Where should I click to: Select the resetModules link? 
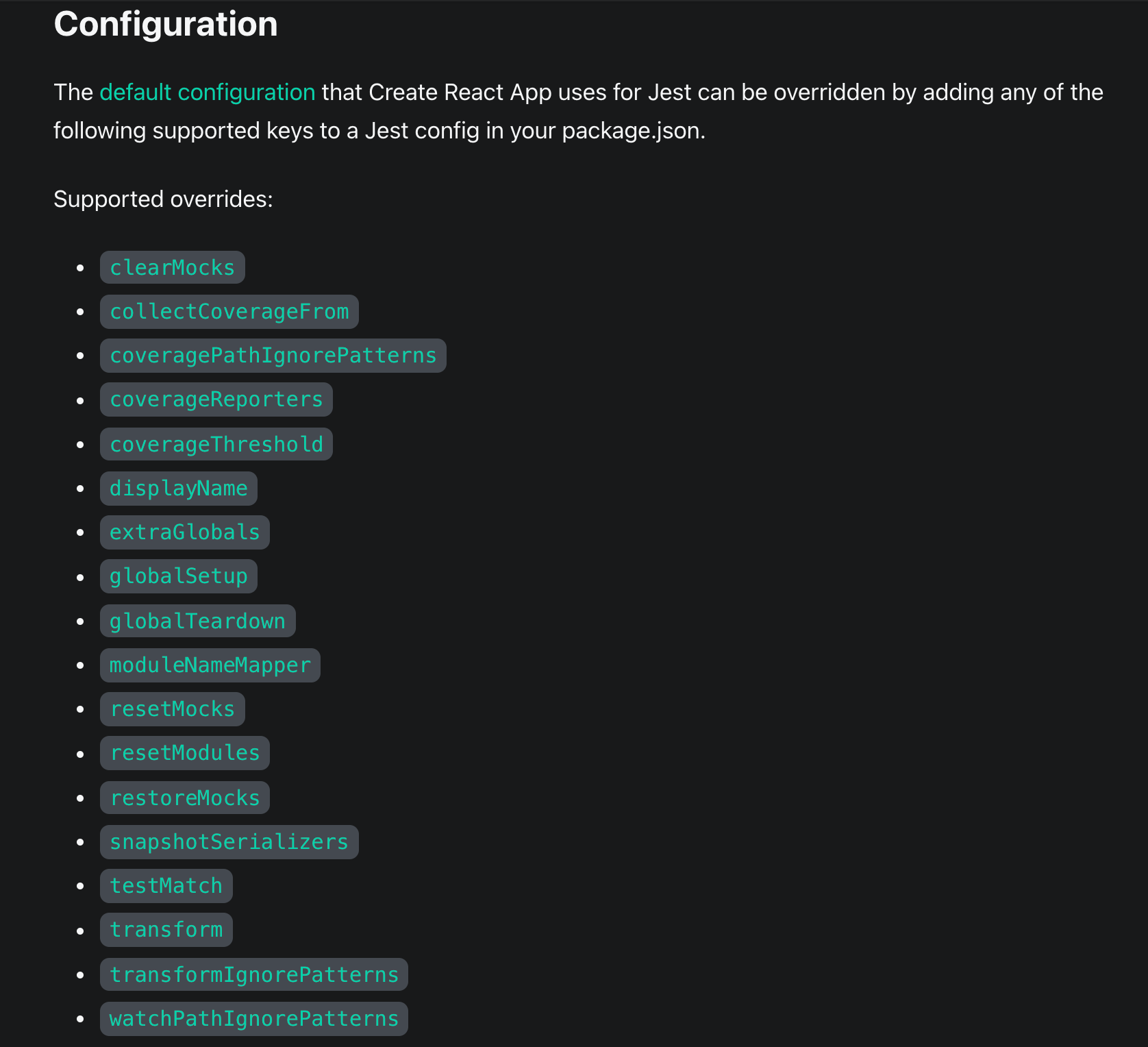(185, 753)
